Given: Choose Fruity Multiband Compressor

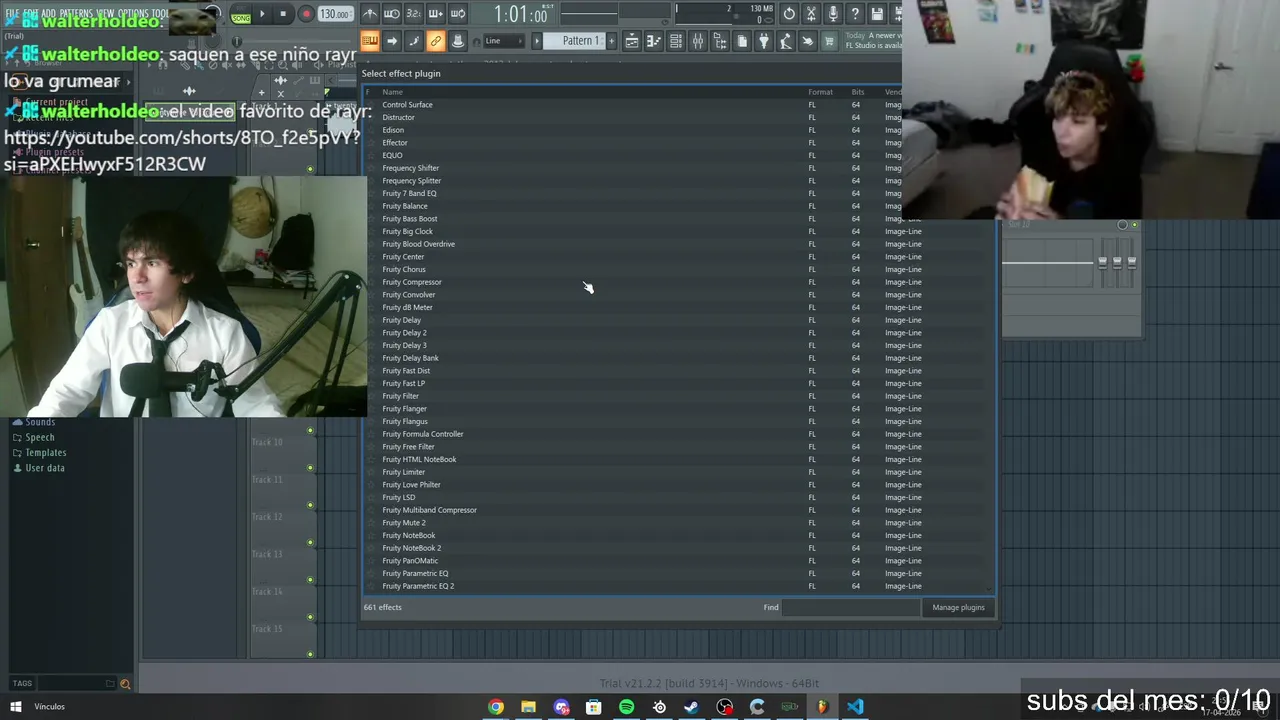Looking at the screenshot, I should [x=677, y=510].
